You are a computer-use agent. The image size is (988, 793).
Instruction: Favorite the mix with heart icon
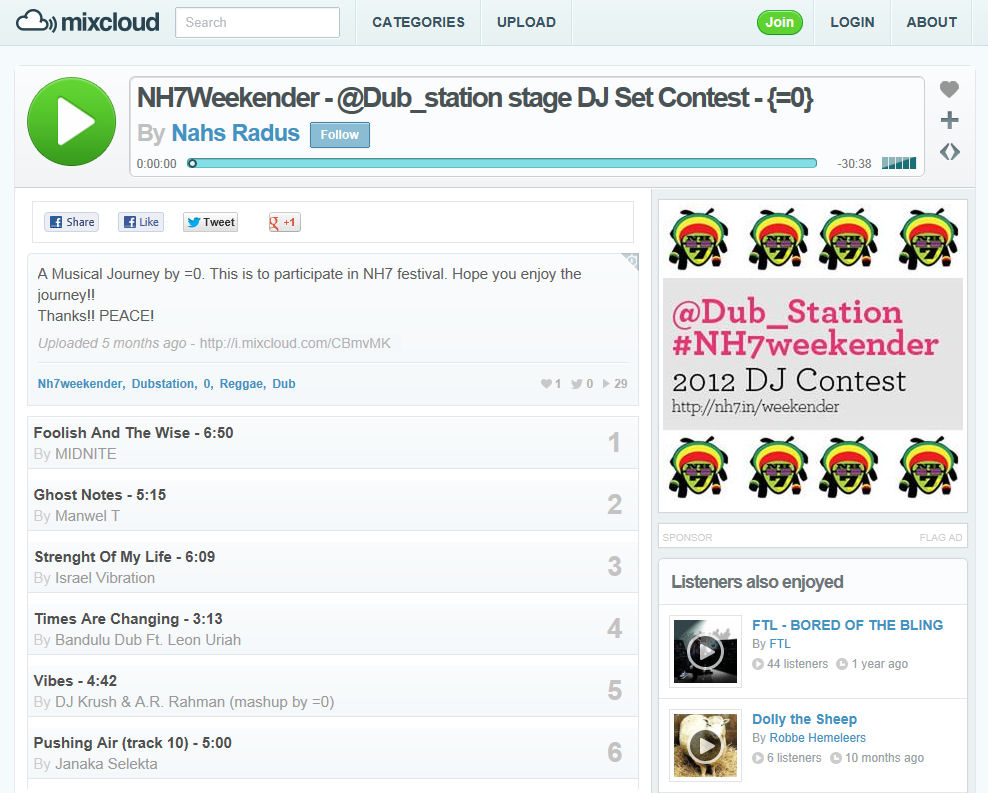949,89
